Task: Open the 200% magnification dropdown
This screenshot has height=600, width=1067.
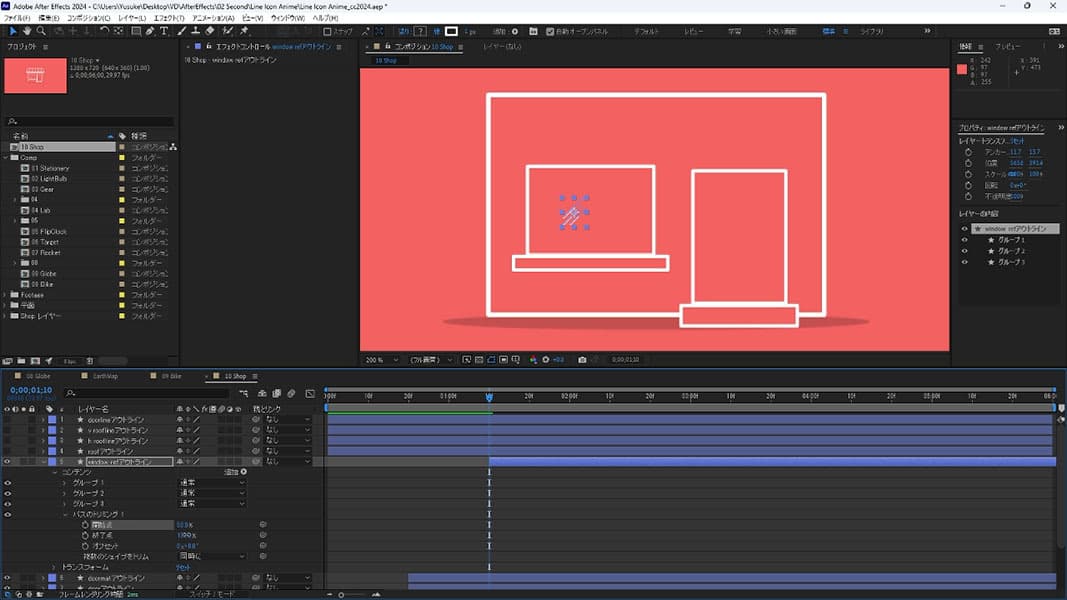Action: (x=381, y=359)
